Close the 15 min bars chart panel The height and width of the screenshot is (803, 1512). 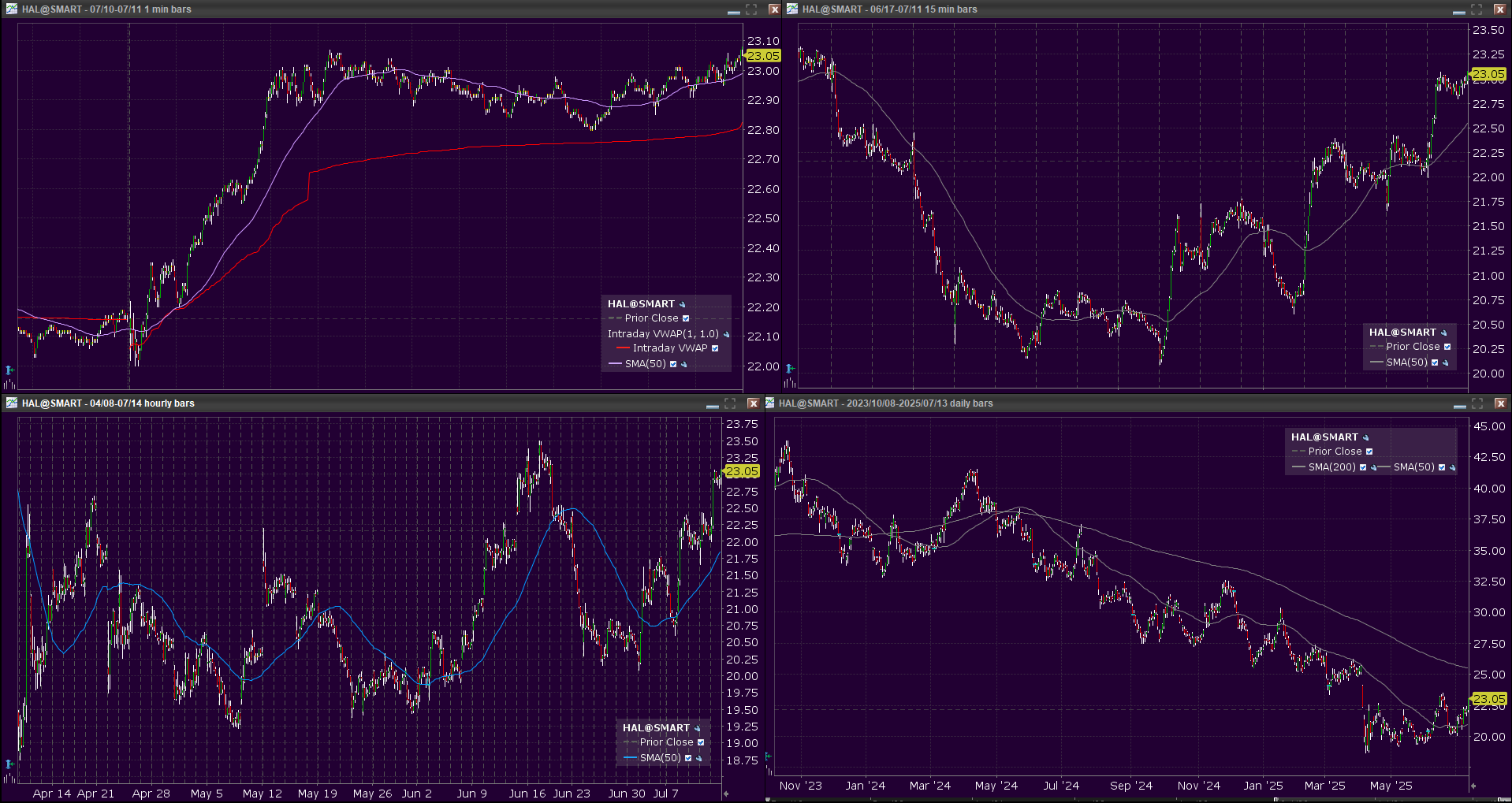pos(1499,9)
